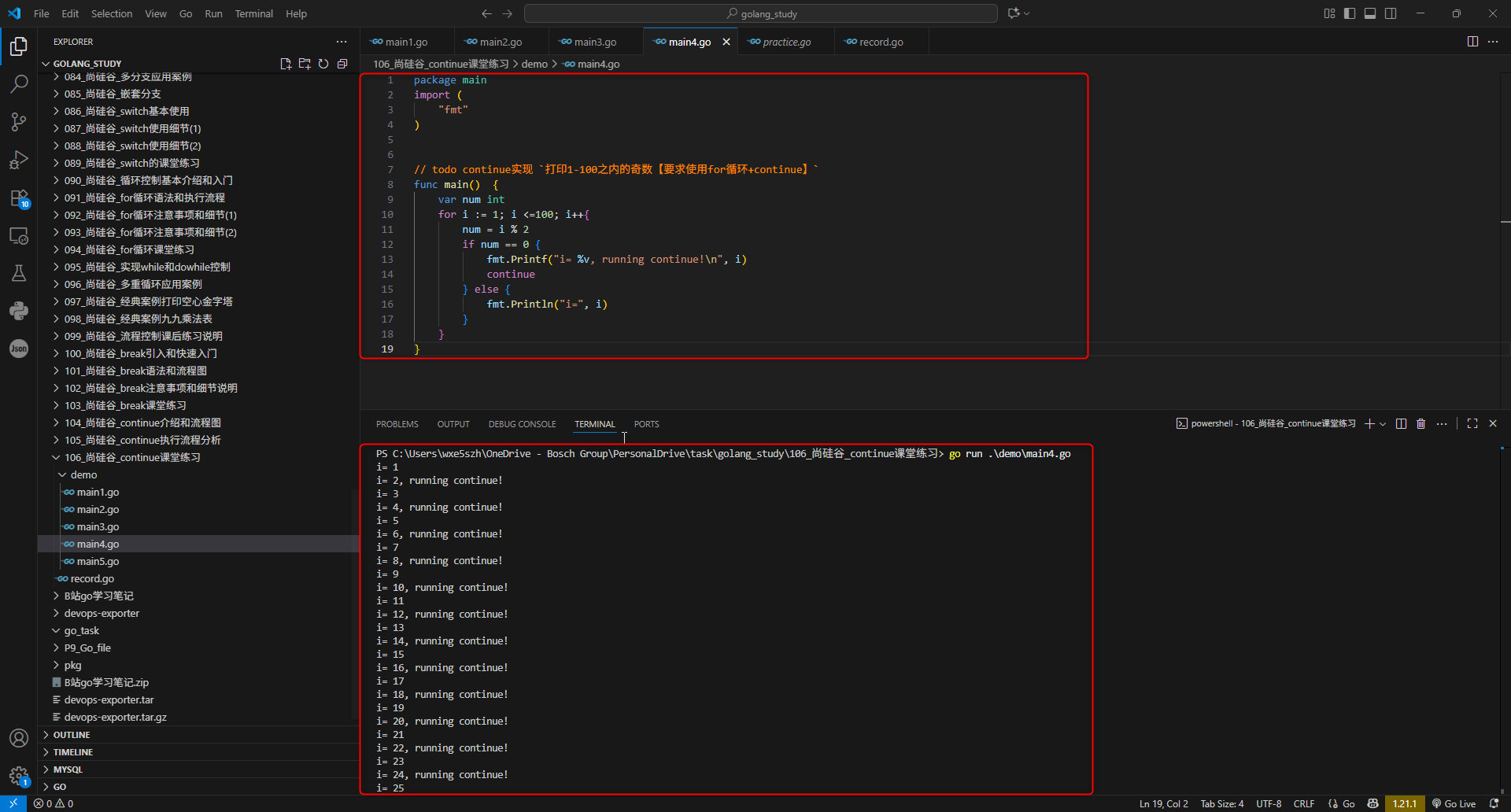This screenshot has height=812, width=1511.
Task: Open Remote Explorer view
Action: point(19,235)
